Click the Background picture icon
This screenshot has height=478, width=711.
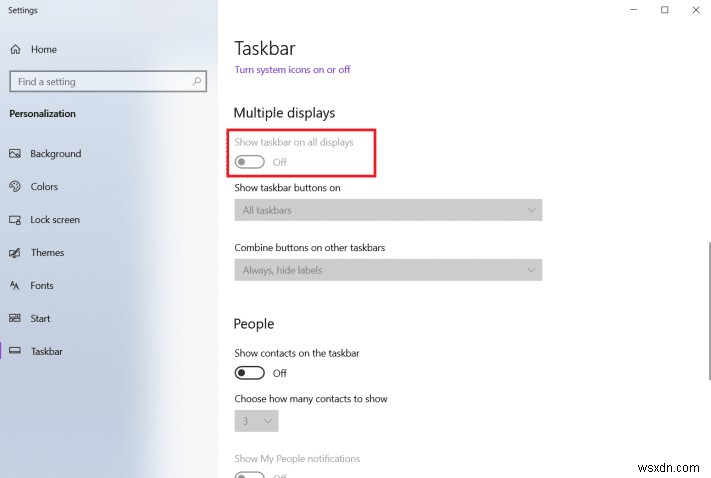point(15,154)
